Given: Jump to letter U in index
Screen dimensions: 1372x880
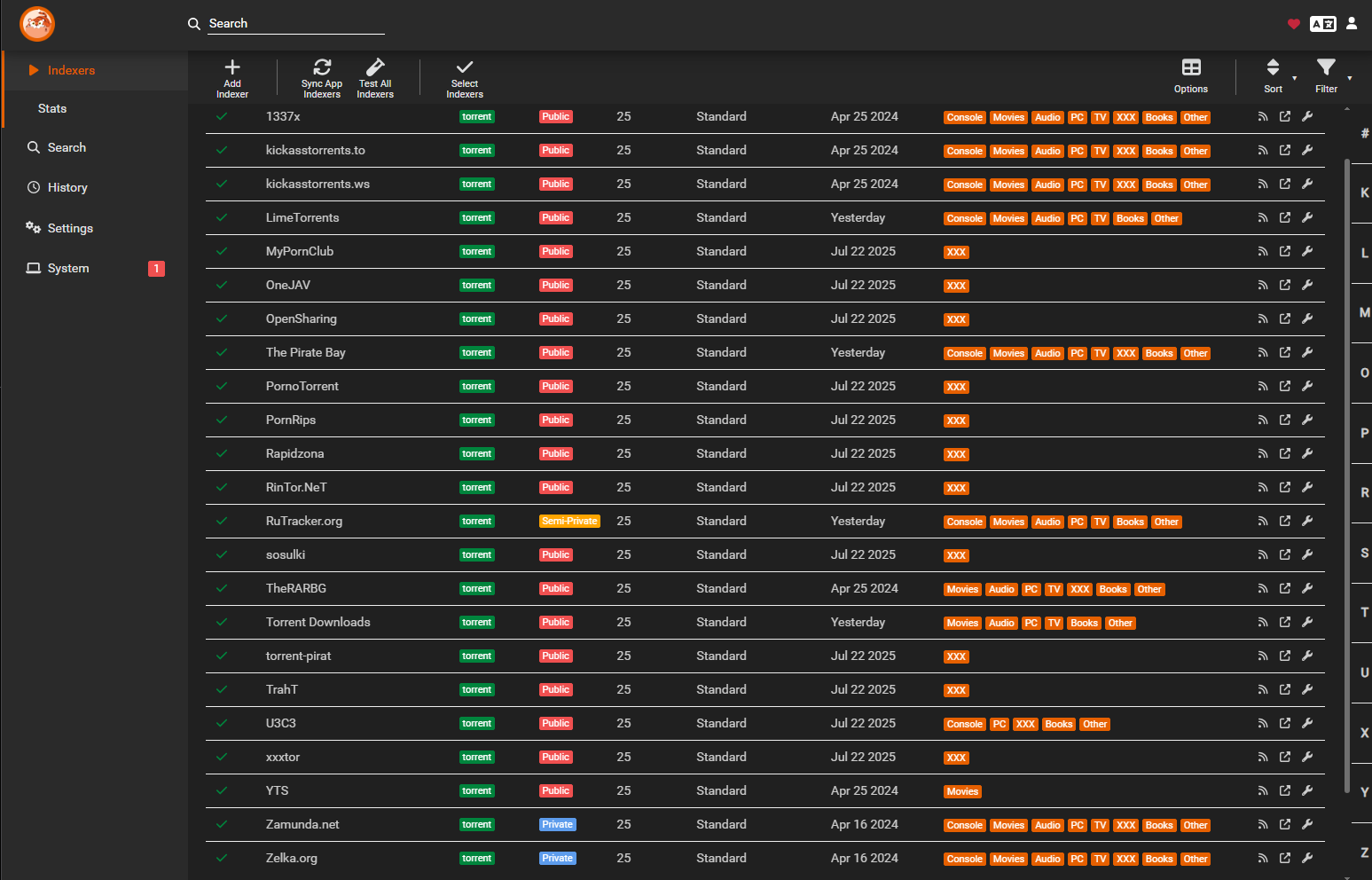Looking at the screenshot, I should tap(1364, 672).
